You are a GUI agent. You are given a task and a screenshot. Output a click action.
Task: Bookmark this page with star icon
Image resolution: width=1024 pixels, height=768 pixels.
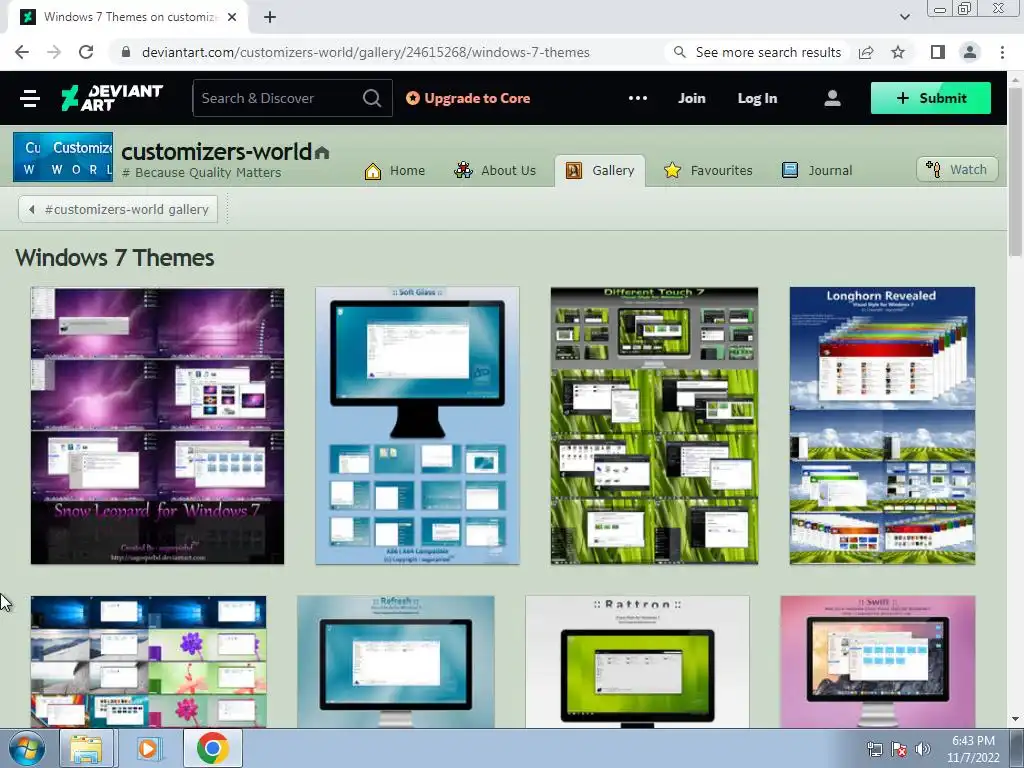(x=898, y=52)
